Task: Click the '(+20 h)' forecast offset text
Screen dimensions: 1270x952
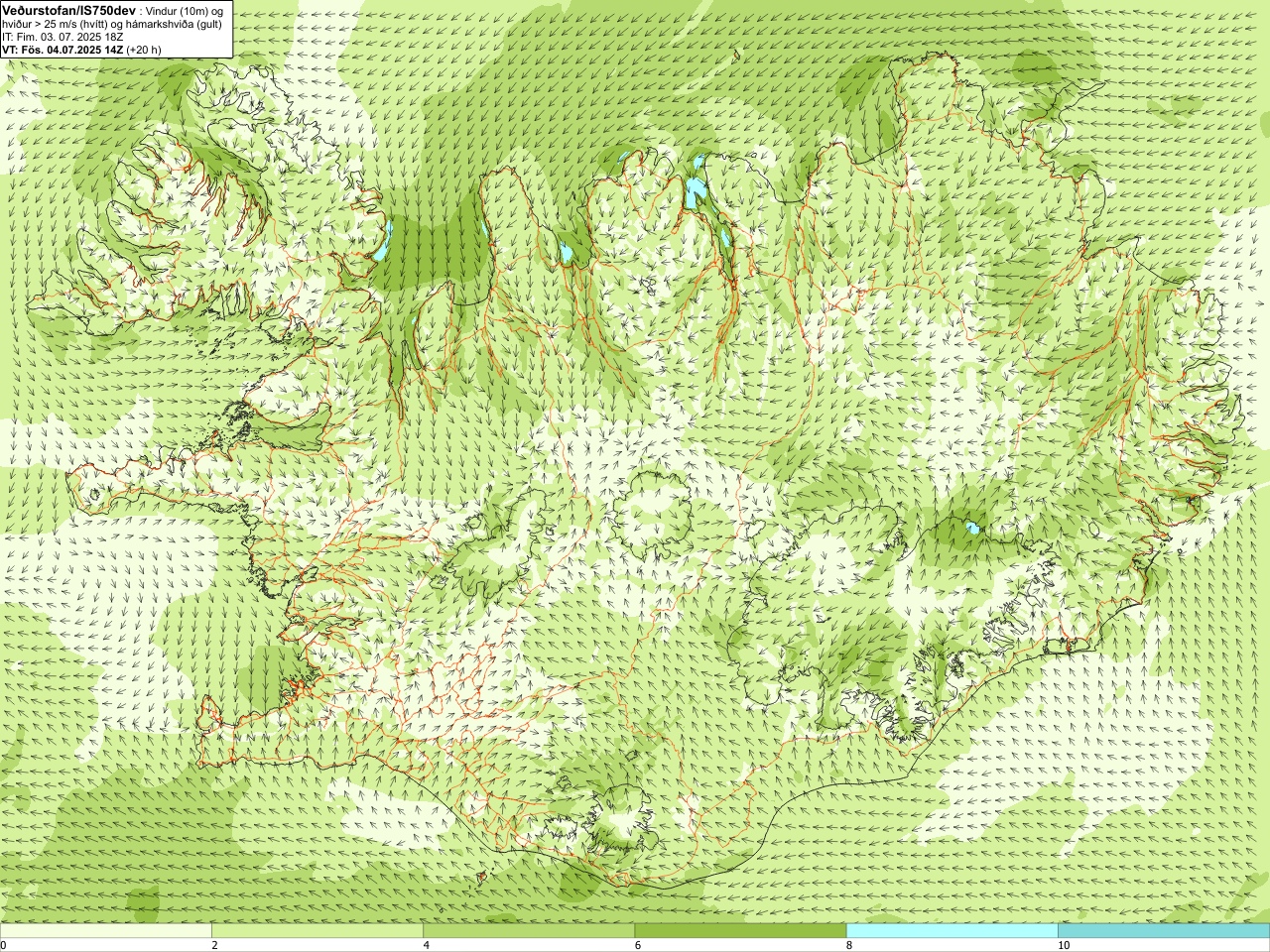Action: coord(144,49)
